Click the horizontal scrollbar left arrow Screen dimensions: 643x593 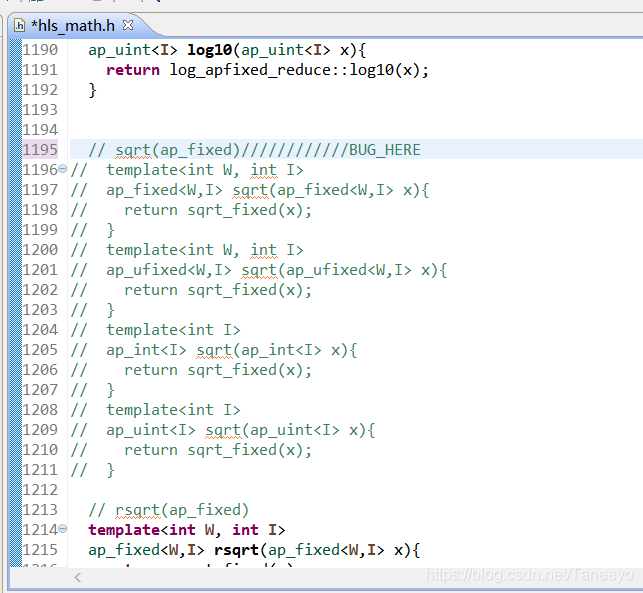(x=78, y=577)
